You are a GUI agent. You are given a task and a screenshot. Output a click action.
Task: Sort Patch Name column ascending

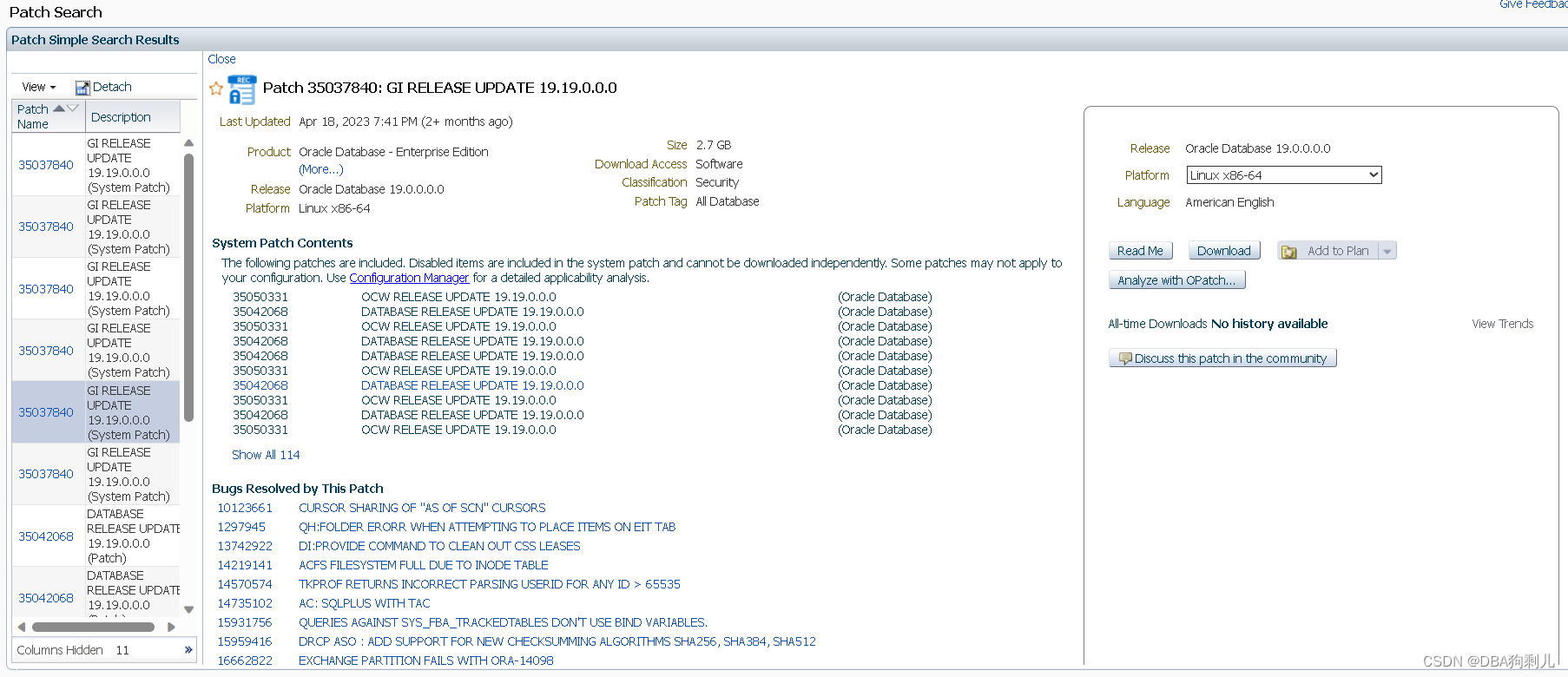pos(59,108)
